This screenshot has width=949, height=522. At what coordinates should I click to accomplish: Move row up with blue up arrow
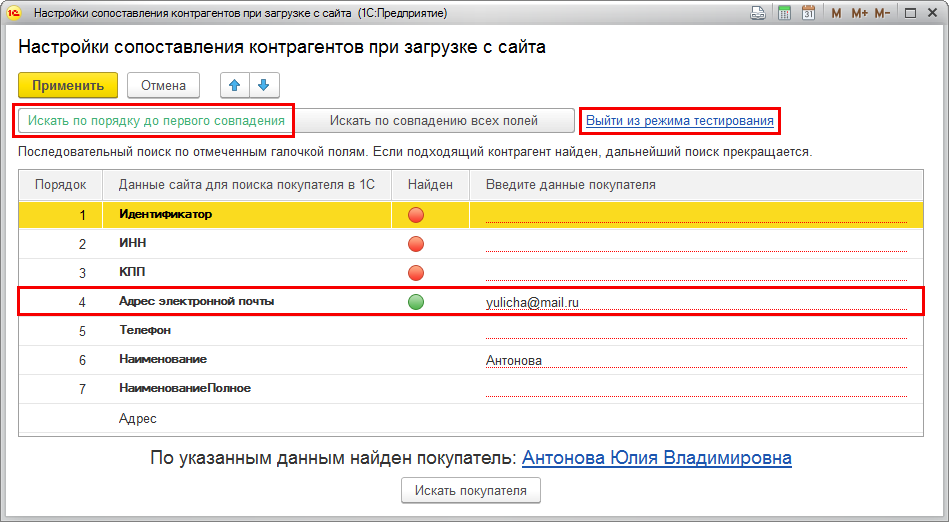pos(235,85)
